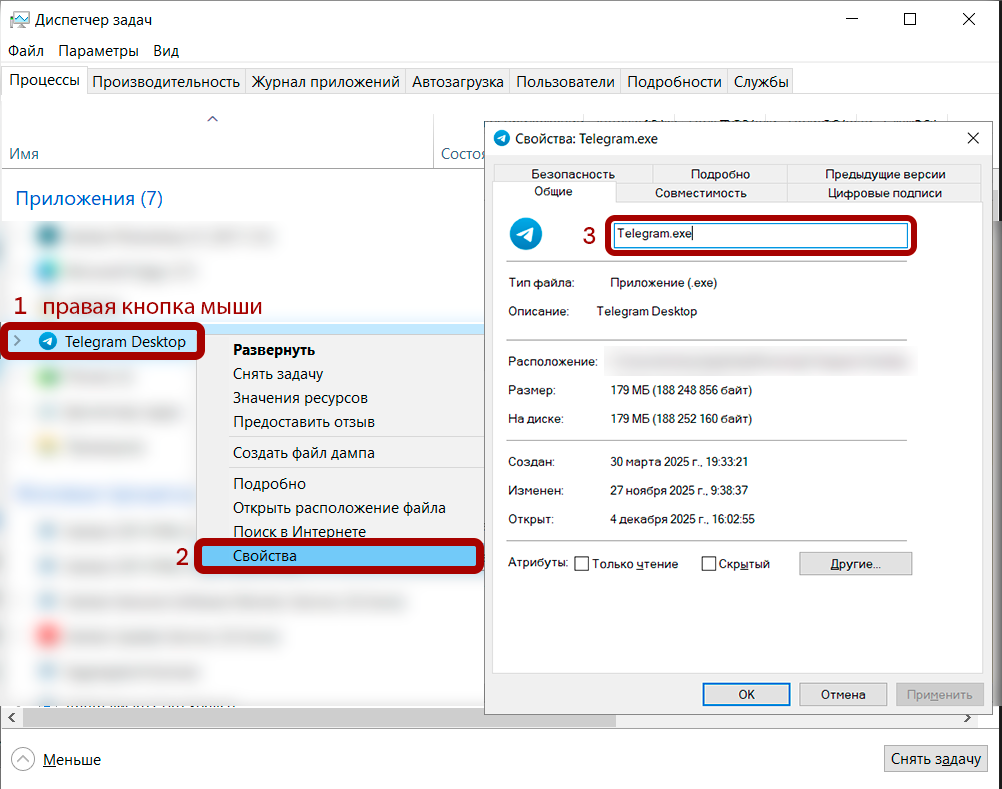Go to the Пользователи tab
The image size is (1002, 789).
(x=565, y=82)
